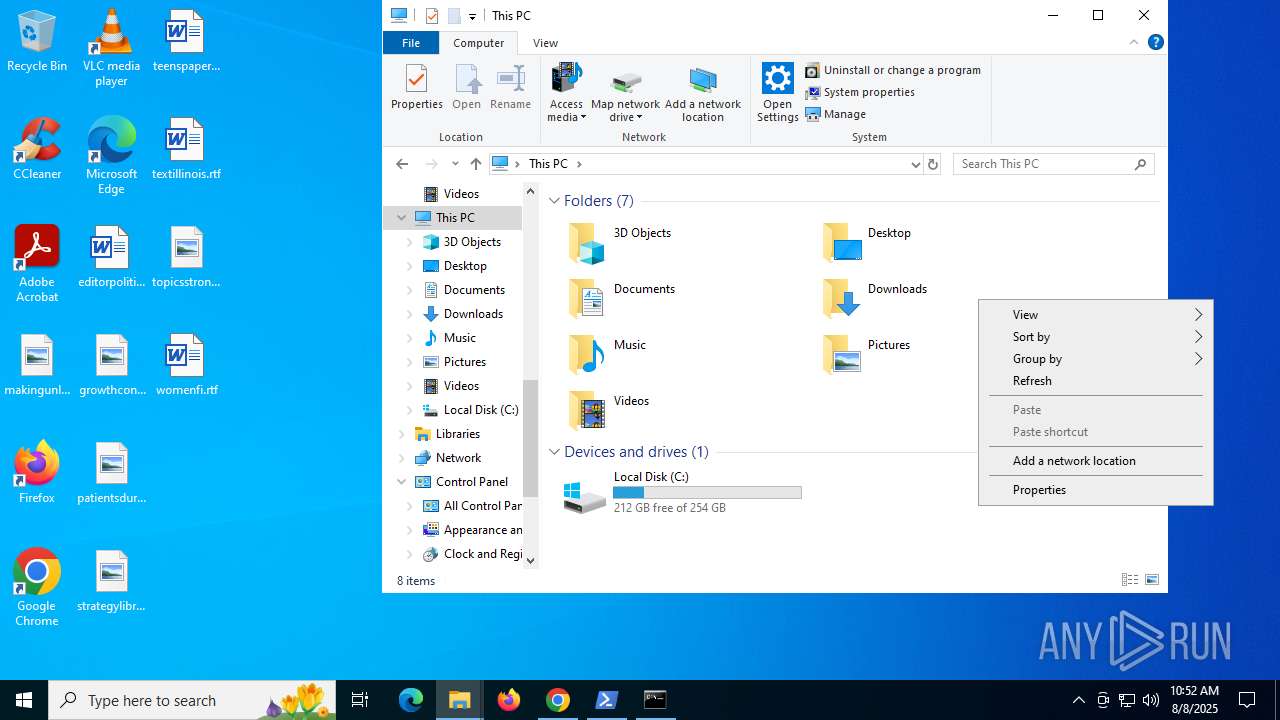Click the Refresh button beside address bar
The image size is (1280, 720).
pyautogui.click(x=933, y=164)
